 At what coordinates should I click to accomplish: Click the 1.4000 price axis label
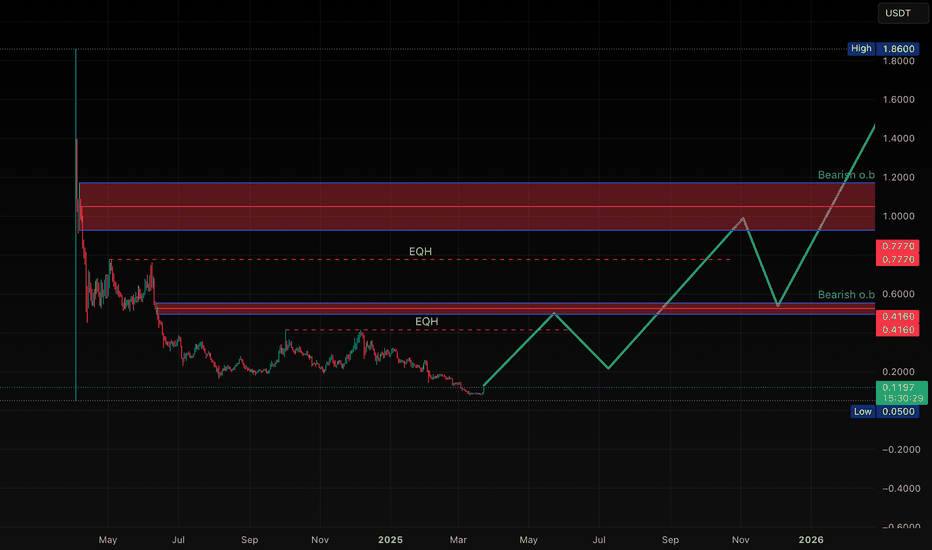[x=898, y=139]
